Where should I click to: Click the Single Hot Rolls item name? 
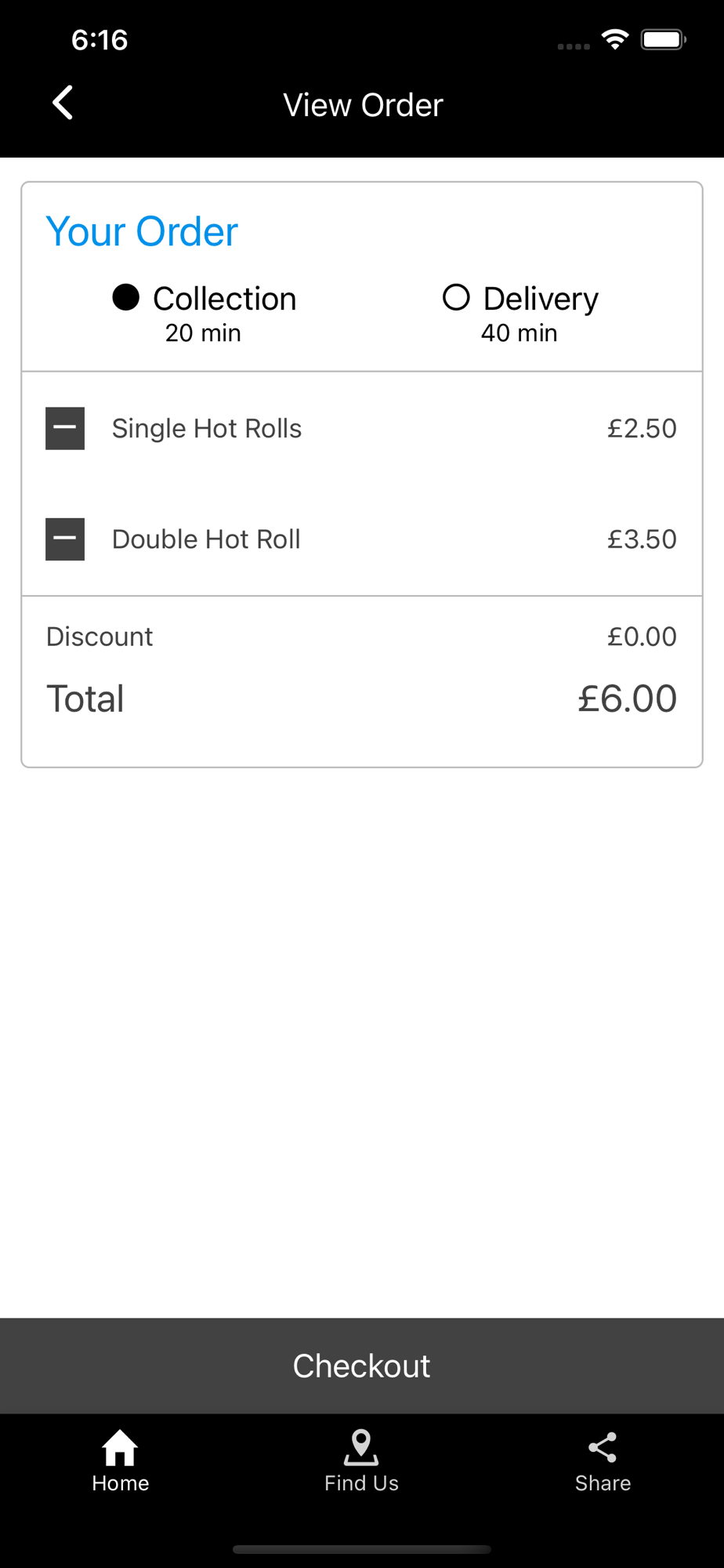pos(207,428)
